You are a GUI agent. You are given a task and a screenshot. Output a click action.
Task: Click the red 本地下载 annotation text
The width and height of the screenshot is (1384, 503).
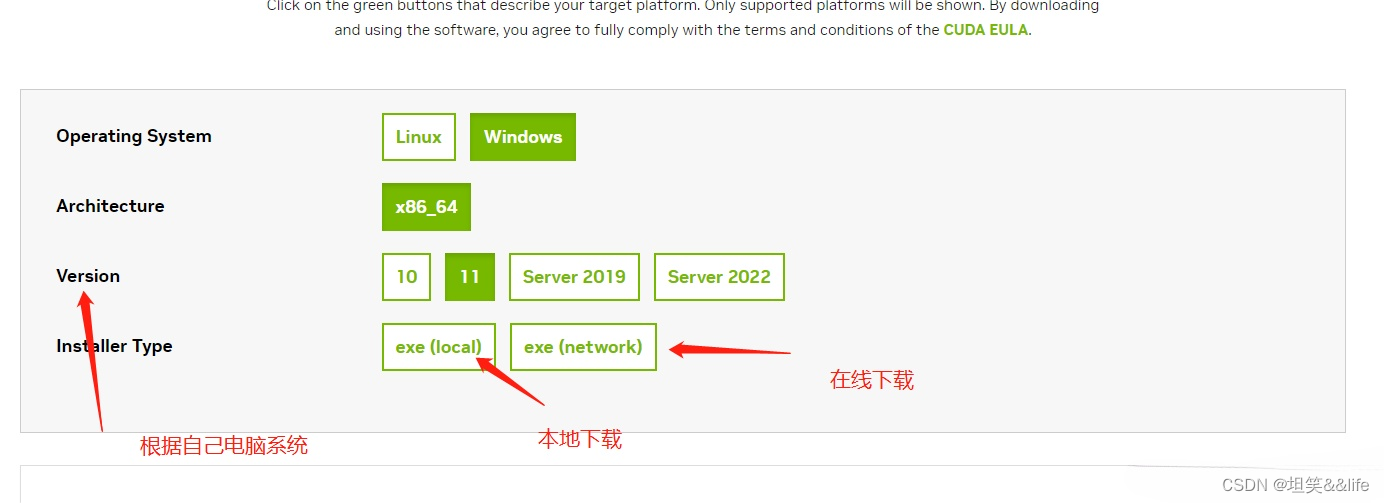click(x=580, y=439)
